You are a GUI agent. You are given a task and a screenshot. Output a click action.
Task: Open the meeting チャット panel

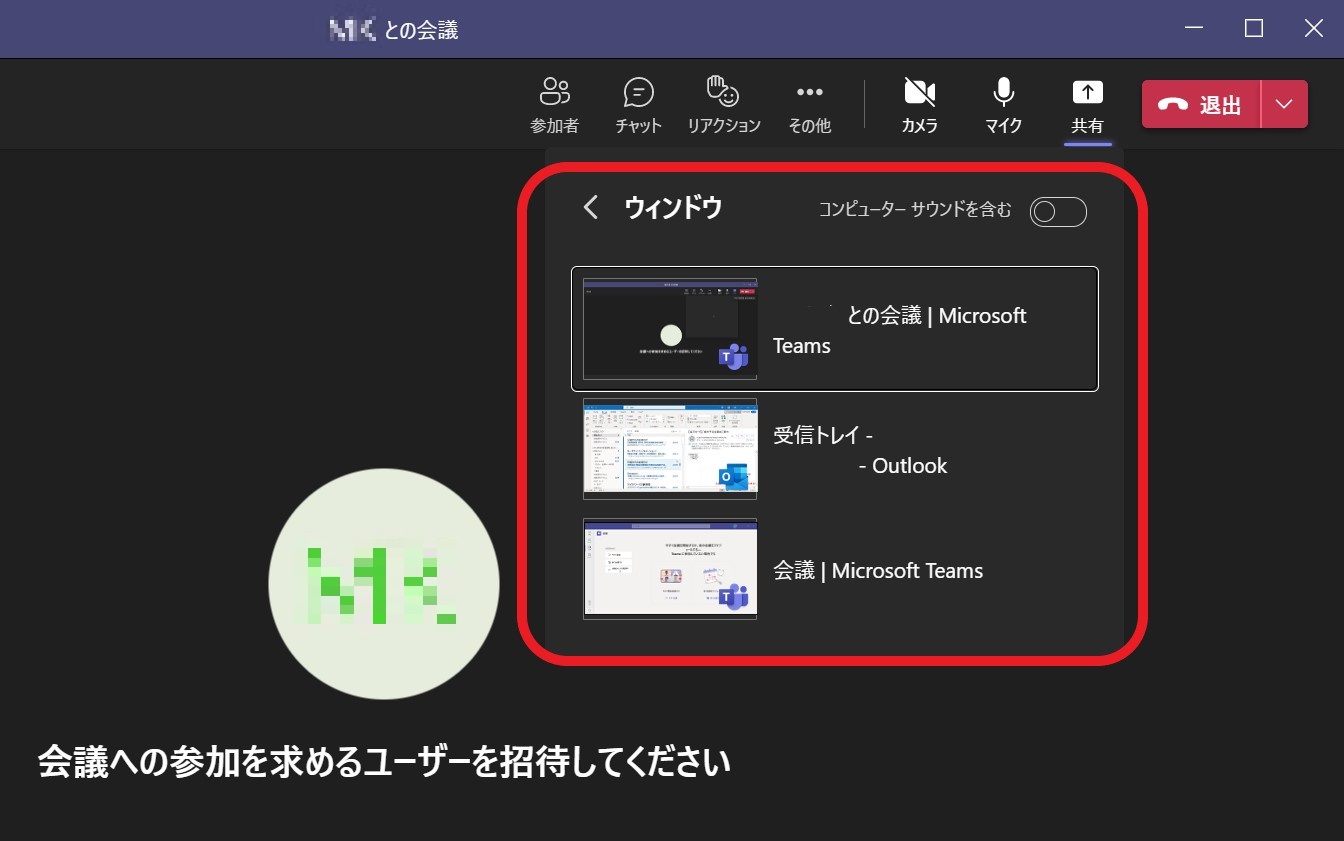638,103
